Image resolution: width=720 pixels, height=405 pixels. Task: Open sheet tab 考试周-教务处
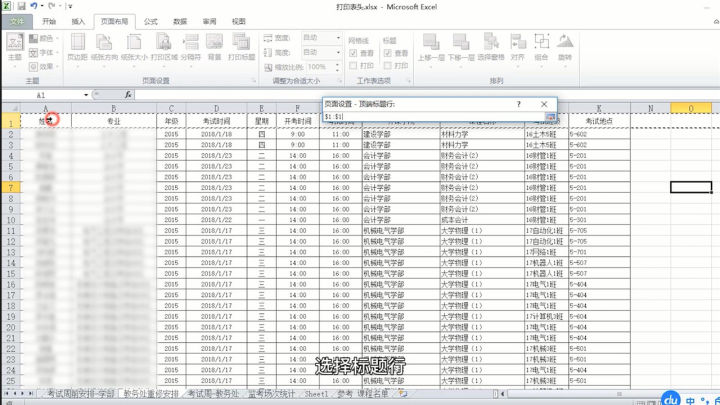pos(213,394)
